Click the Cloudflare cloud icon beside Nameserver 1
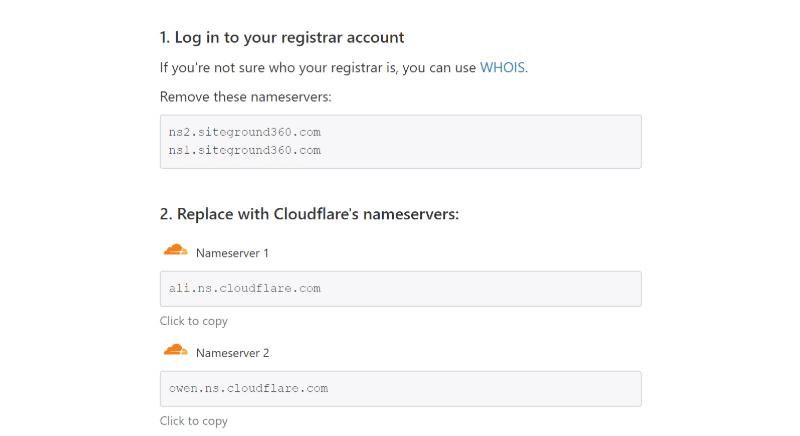The width and height of the screenshot is (800, 436). pos(175,251)
